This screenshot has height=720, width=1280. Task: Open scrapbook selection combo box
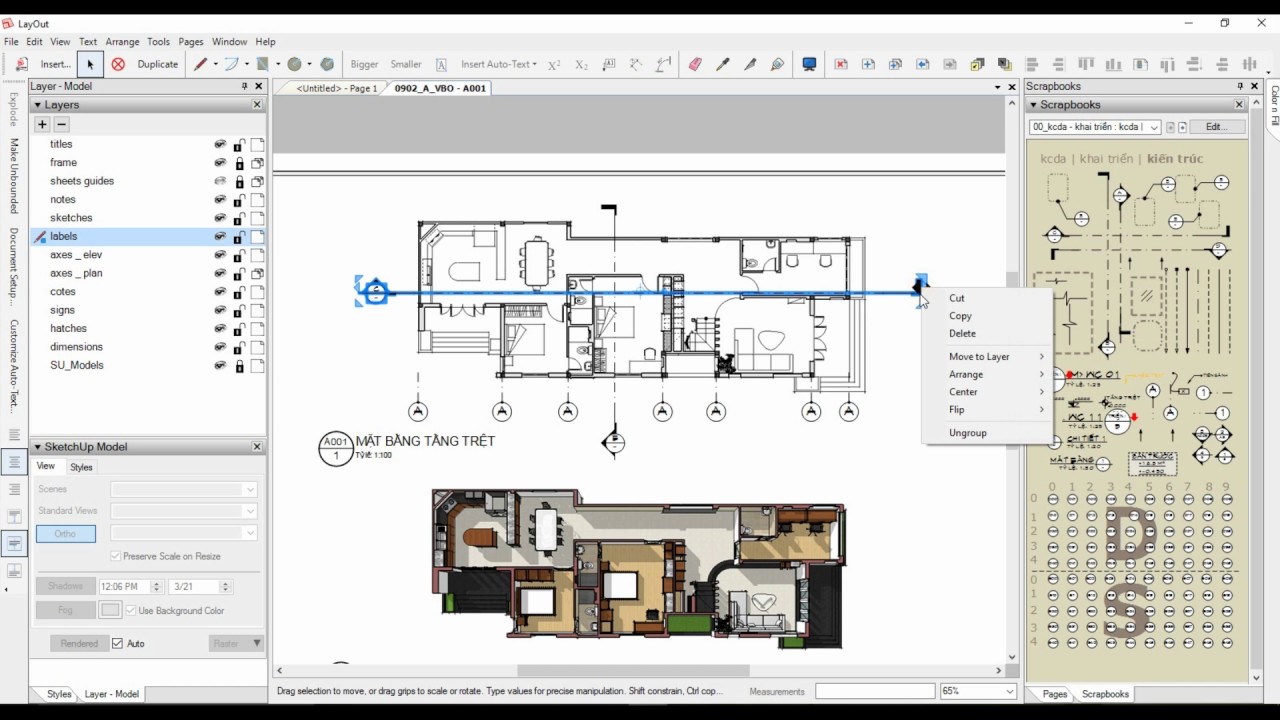pos(1094,127)
